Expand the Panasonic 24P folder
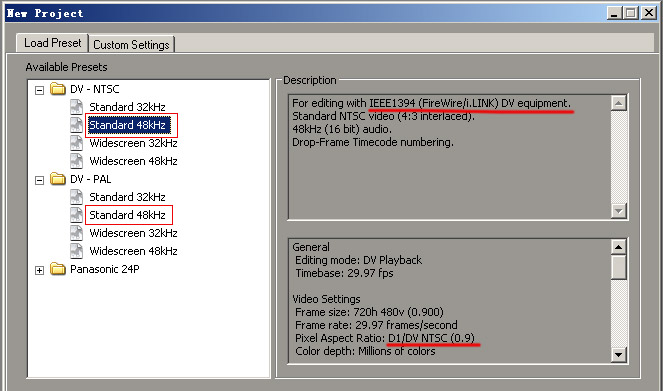The width and height of the screenshot is (663, 391). 39,270
